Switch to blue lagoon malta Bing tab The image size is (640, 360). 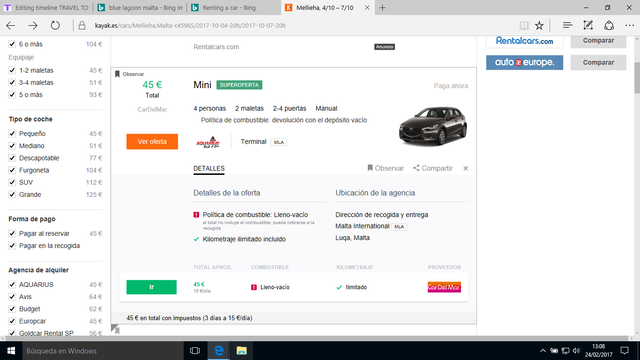140,8
